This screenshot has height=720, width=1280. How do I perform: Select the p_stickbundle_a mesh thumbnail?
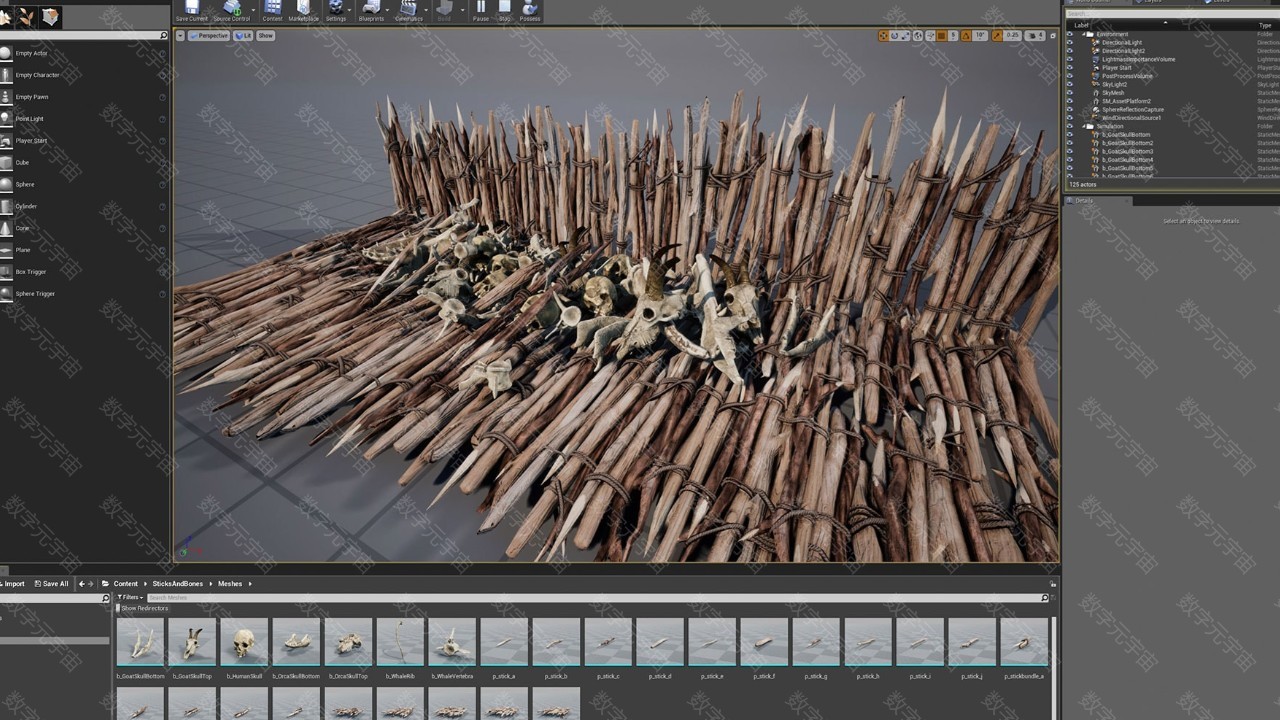tap(1024, 643)
